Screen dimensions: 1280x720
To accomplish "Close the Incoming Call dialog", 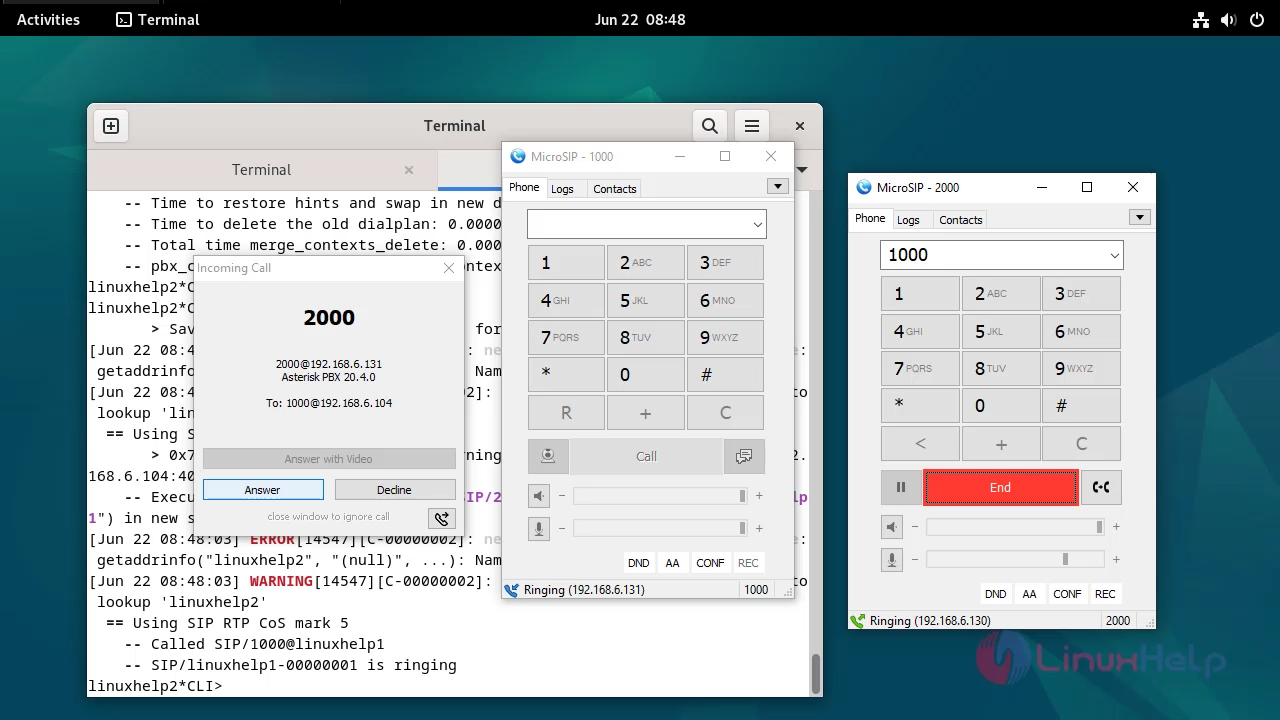I will coord(449,268).
